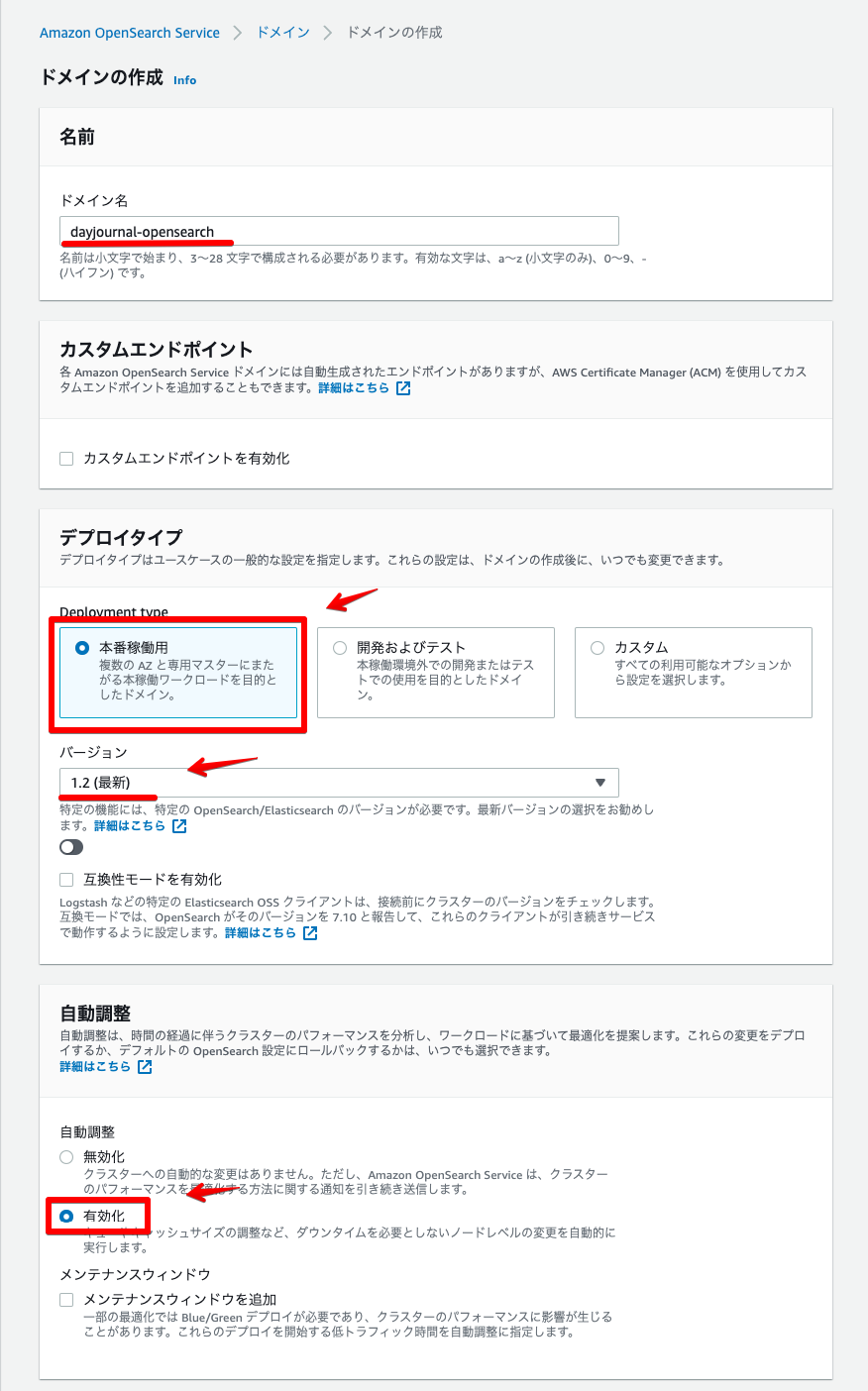Check the 互換性モードを有効化 option
868x1391 pixels.
66,879
